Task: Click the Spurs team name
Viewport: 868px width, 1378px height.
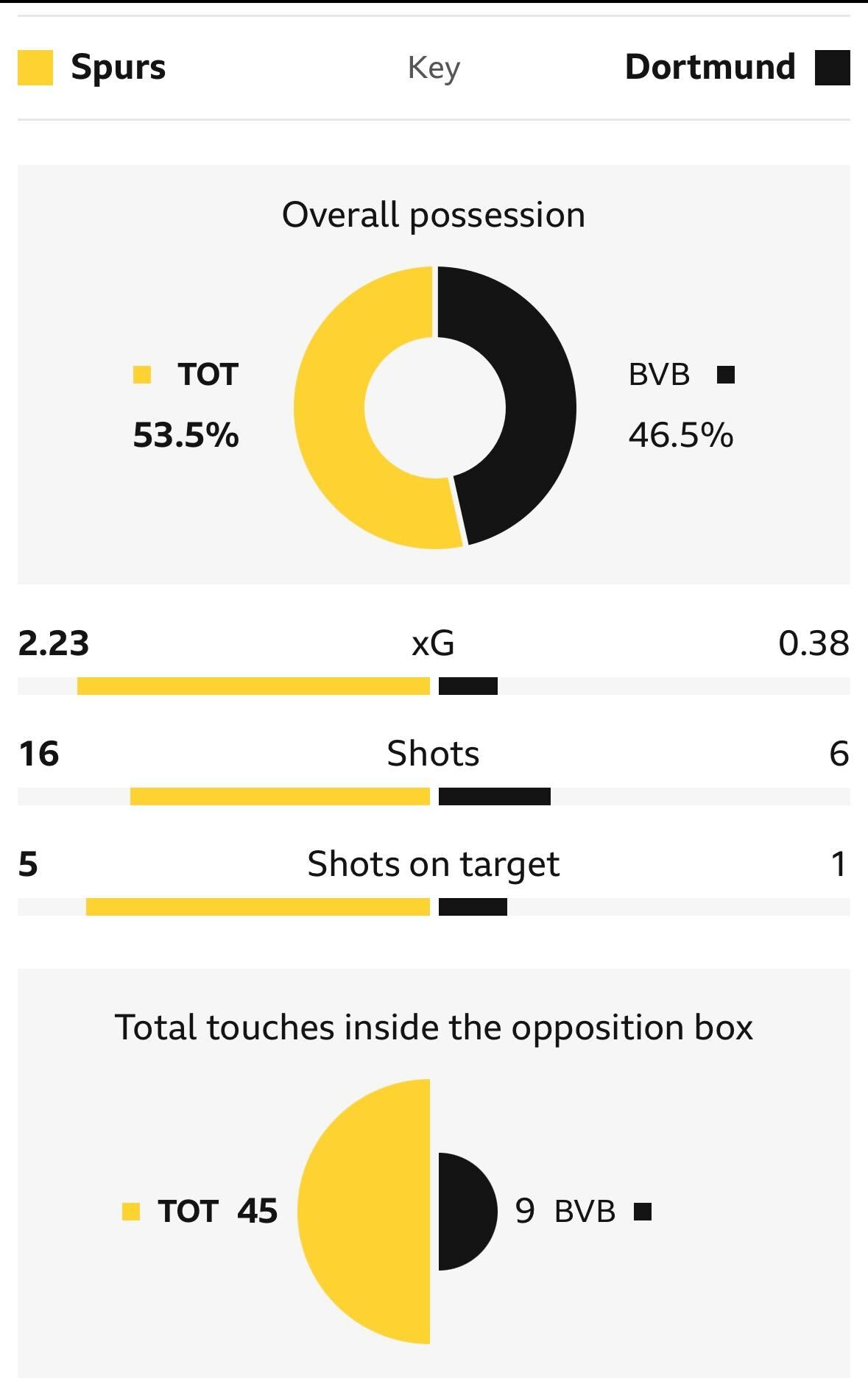Action: tap(118, 68)
